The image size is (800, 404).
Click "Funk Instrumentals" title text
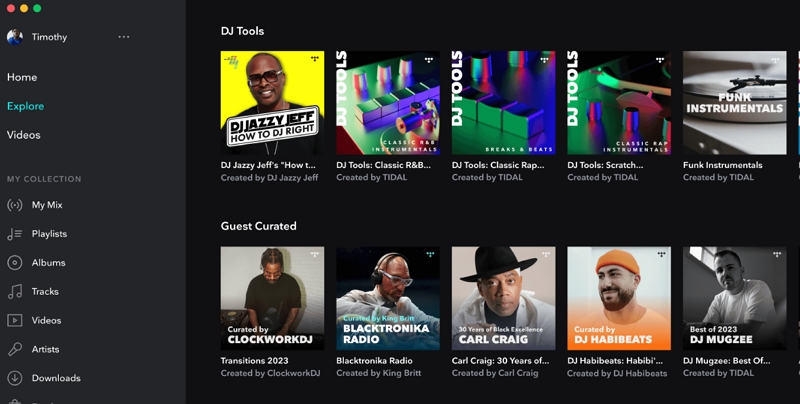pyautogui.click(x=722, y=165)
